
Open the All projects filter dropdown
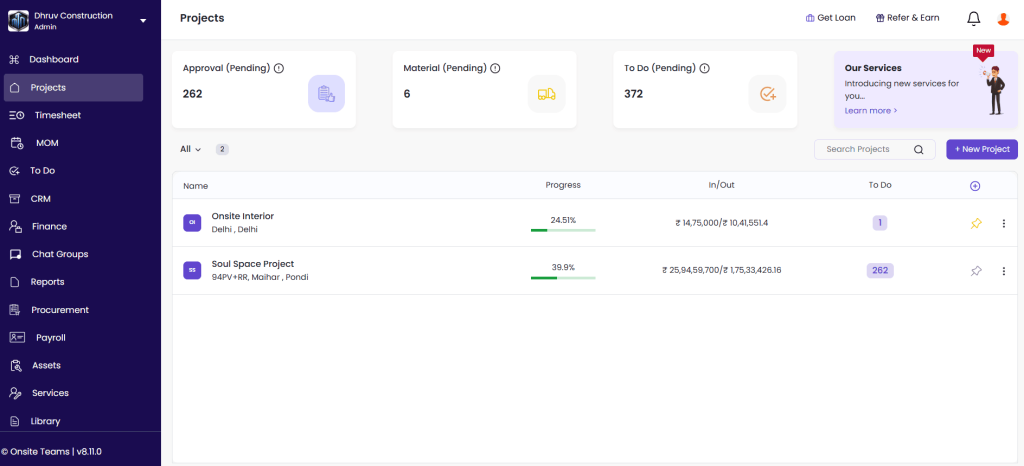click(190, 149)
